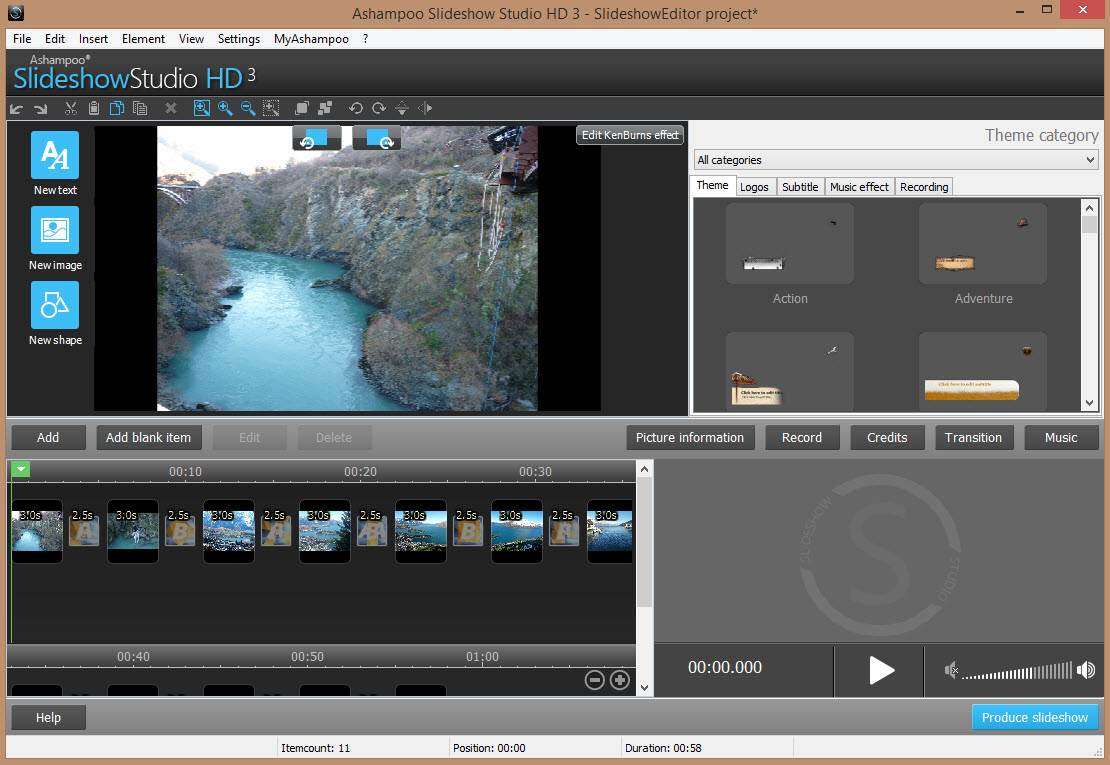The height and width of the screenshot is (765, 1110).
Task: Switch to the Logos tab
Action: 754,187
